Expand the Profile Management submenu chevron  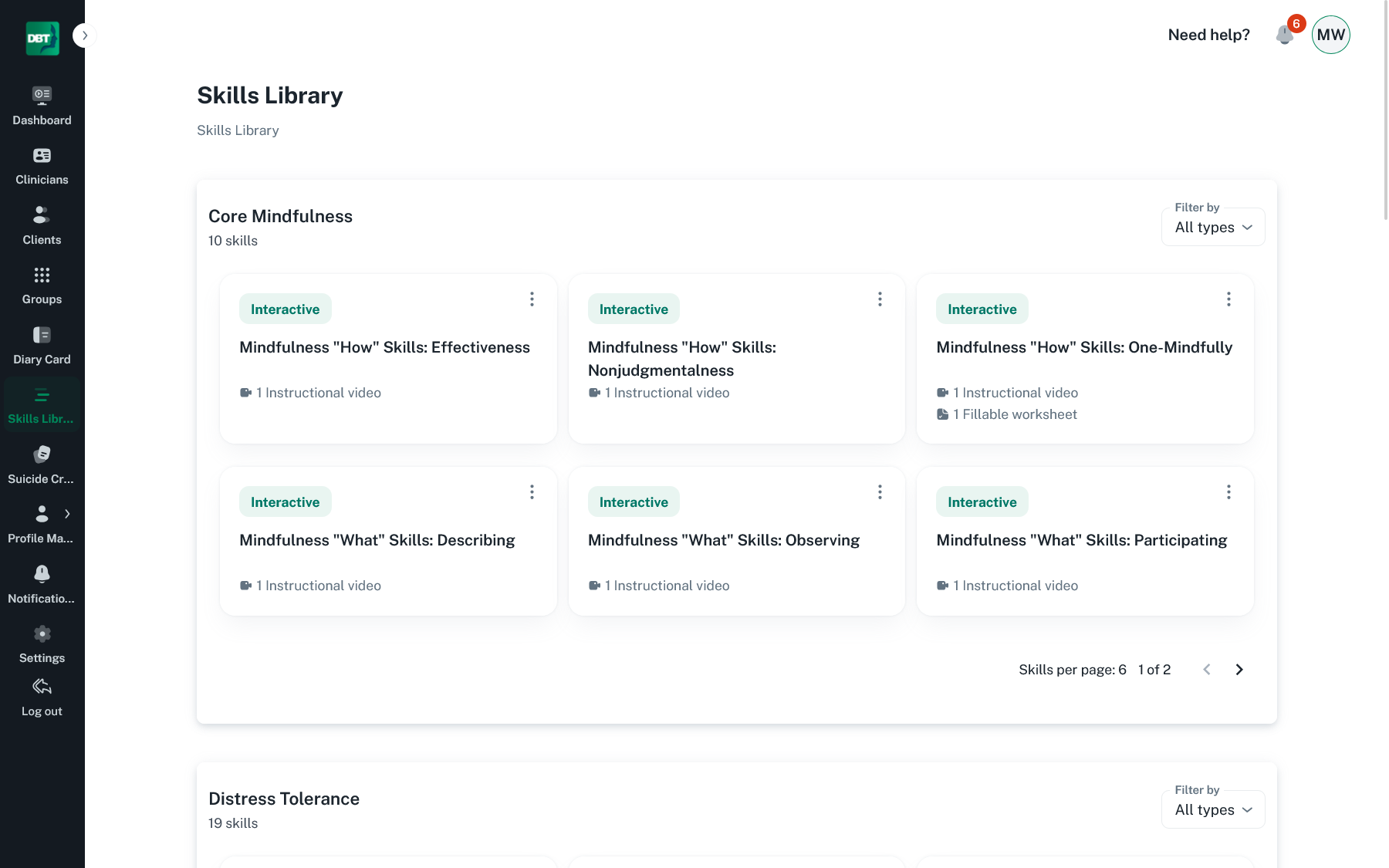point(67,514)
